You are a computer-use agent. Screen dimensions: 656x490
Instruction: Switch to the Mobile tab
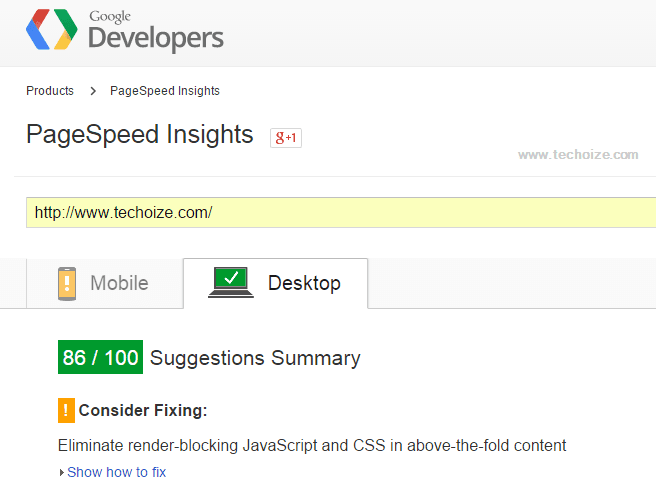(105, 283)
